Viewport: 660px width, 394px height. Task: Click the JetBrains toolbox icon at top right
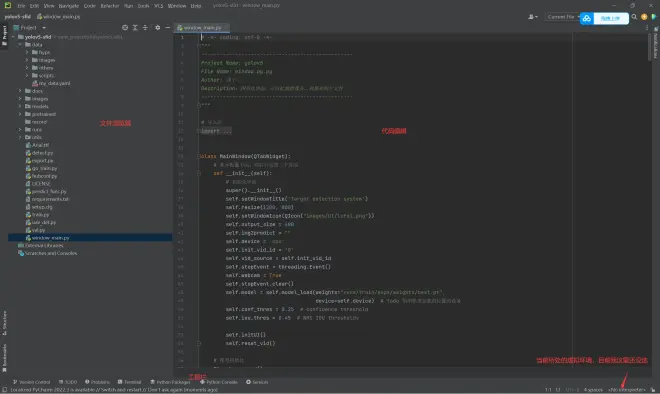click(x=654, y=17)
